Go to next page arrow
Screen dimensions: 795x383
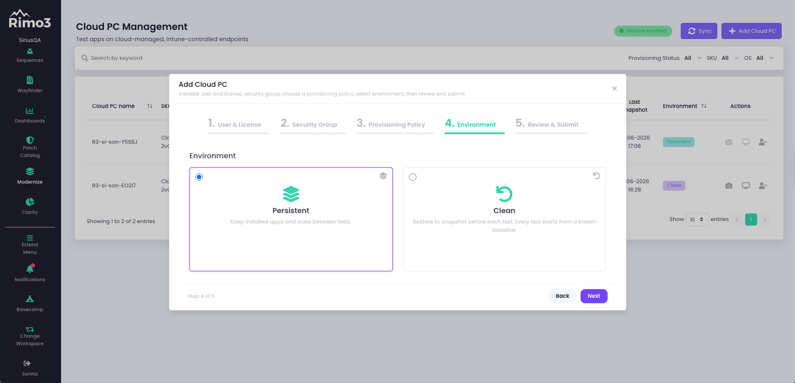tap(765, 220)
